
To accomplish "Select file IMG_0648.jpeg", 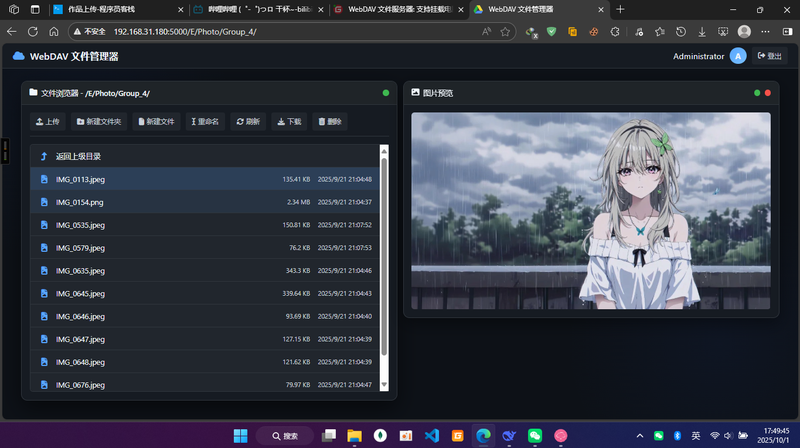I will point(205,362).
